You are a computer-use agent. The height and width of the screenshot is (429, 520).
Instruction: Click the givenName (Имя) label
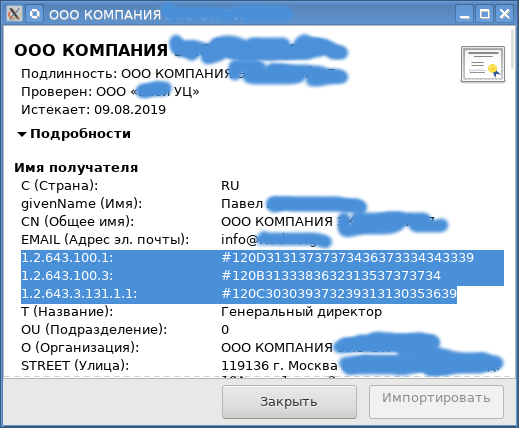(82, 204)
